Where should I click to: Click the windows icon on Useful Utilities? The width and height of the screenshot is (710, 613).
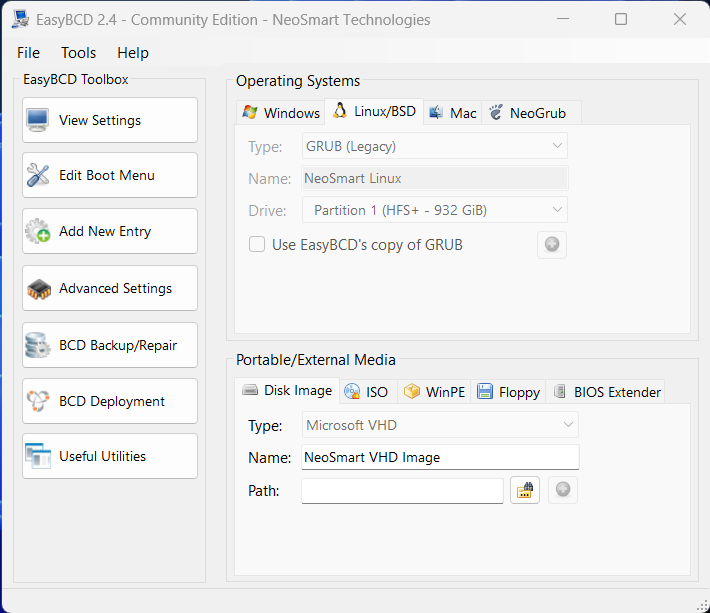(38, 456)
